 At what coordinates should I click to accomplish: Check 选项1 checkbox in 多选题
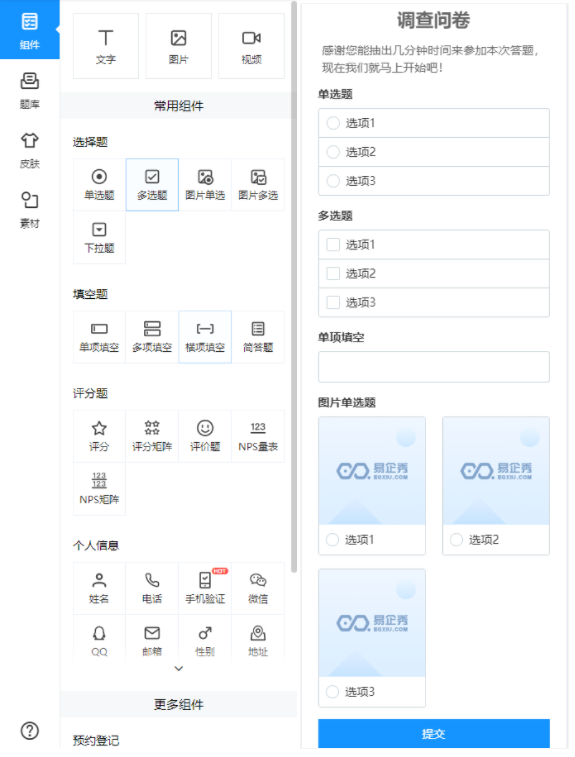(333, 245)
